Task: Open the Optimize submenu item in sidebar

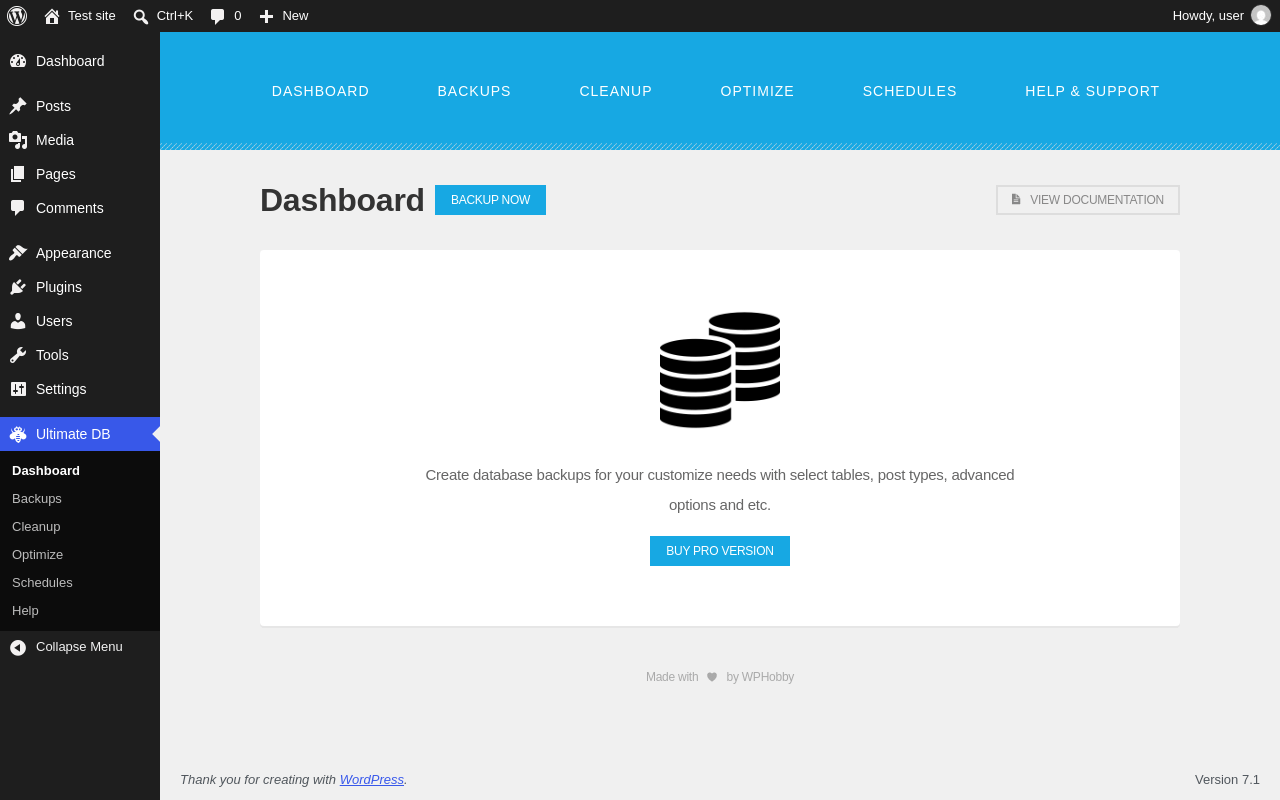Action: pyautogui.click(x=37, y=554)
